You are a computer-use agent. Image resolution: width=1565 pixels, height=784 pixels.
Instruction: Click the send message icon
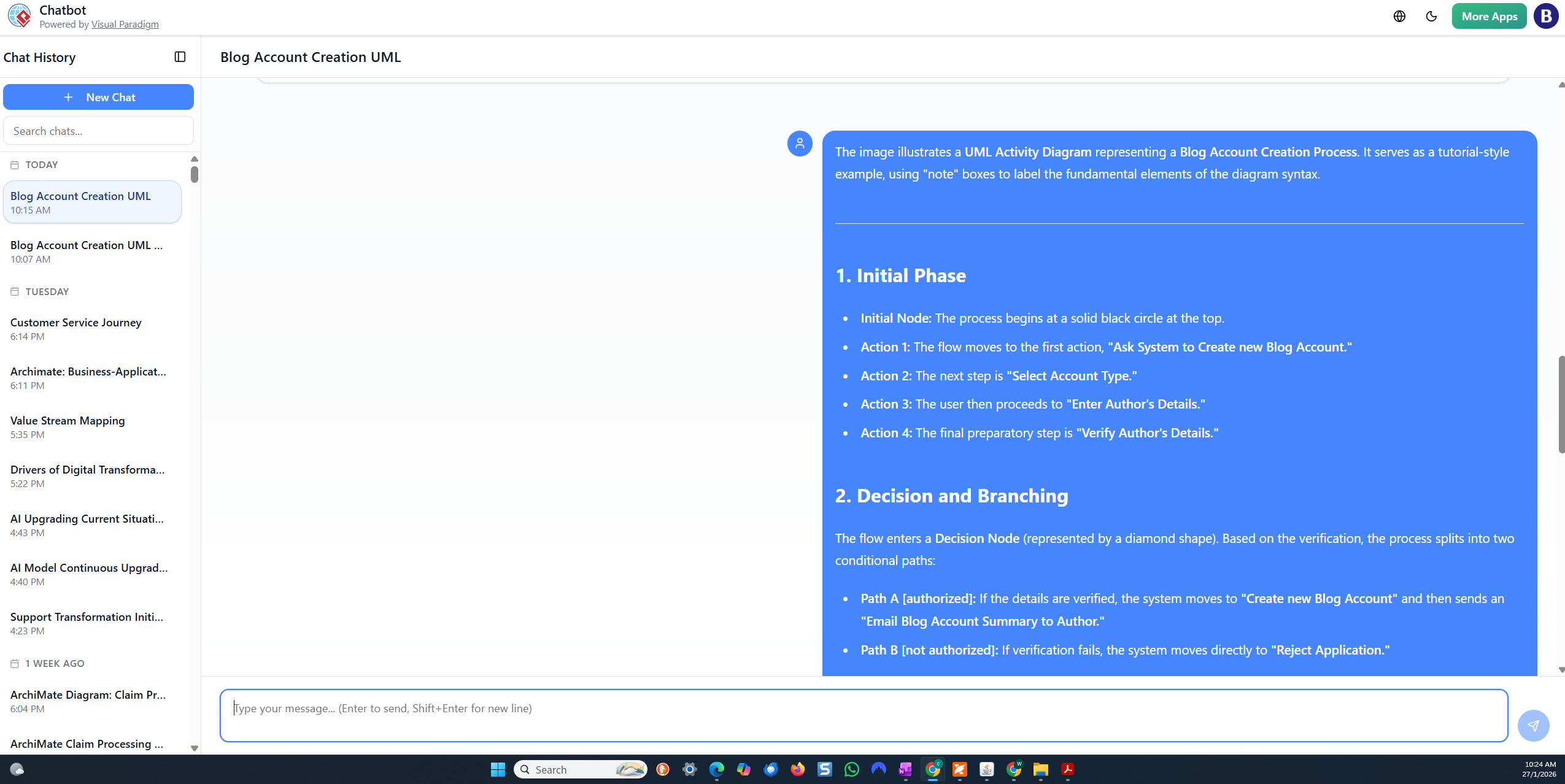[x=1532, y=725]
